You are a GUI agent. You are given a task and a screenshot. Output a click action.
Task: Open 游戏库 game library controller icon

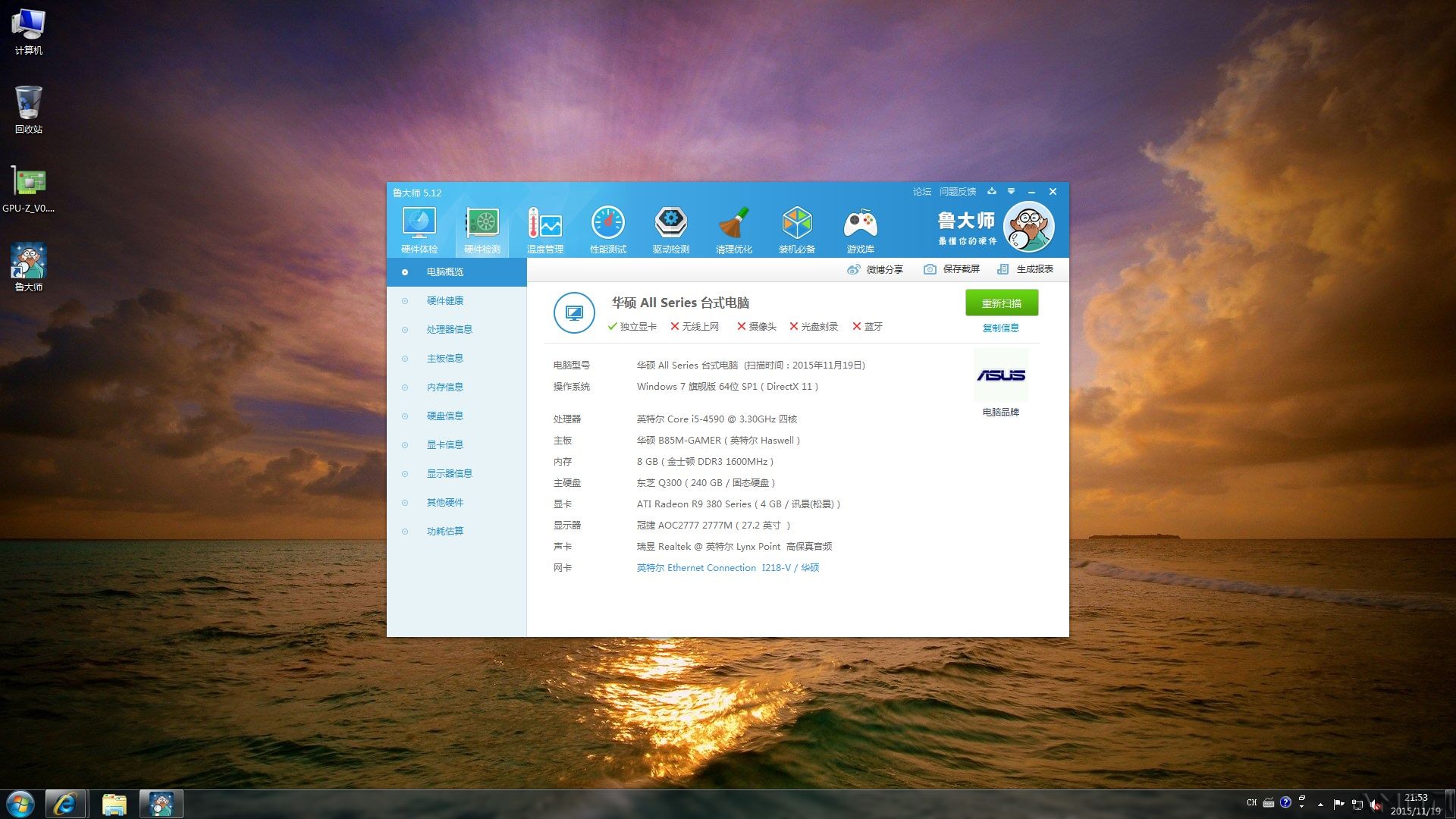pos(860,230)
